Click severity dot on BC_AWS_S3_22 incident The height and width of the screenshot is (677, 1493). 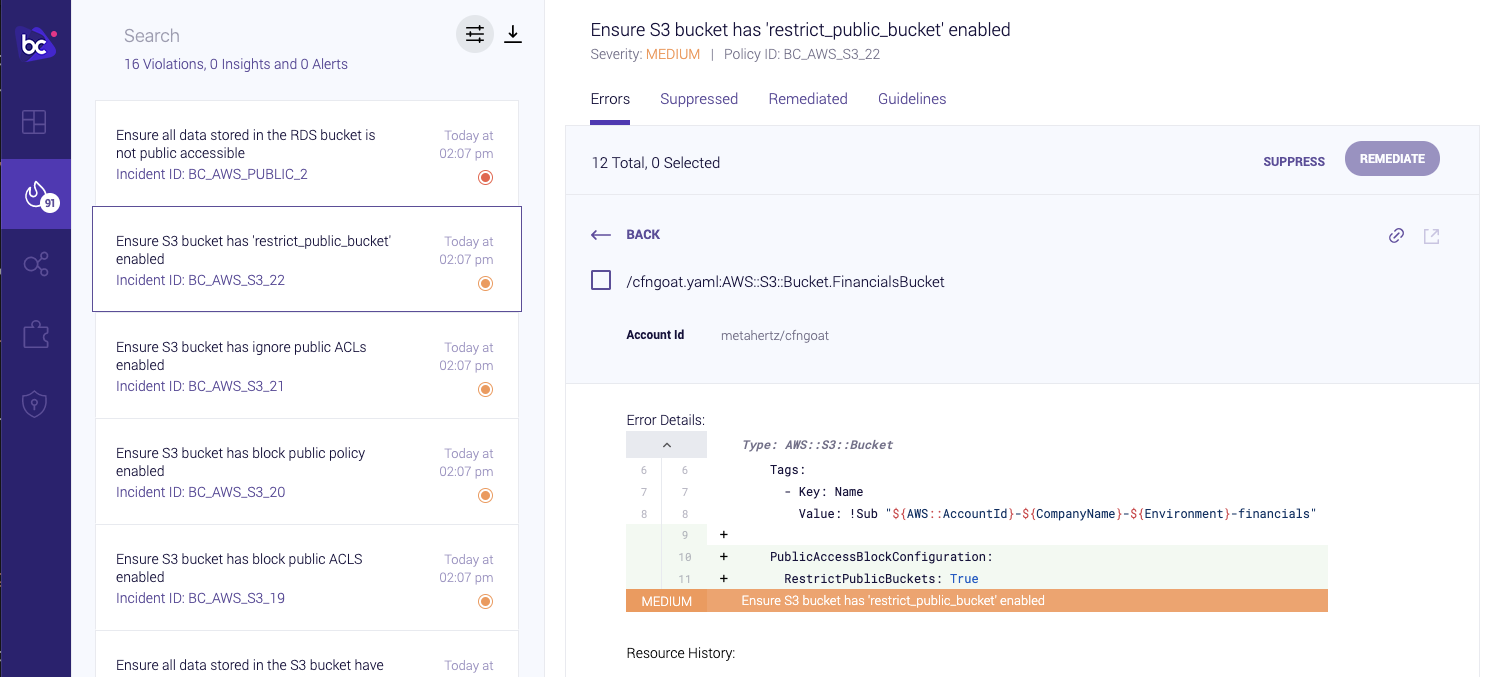[x=485, y=283]
